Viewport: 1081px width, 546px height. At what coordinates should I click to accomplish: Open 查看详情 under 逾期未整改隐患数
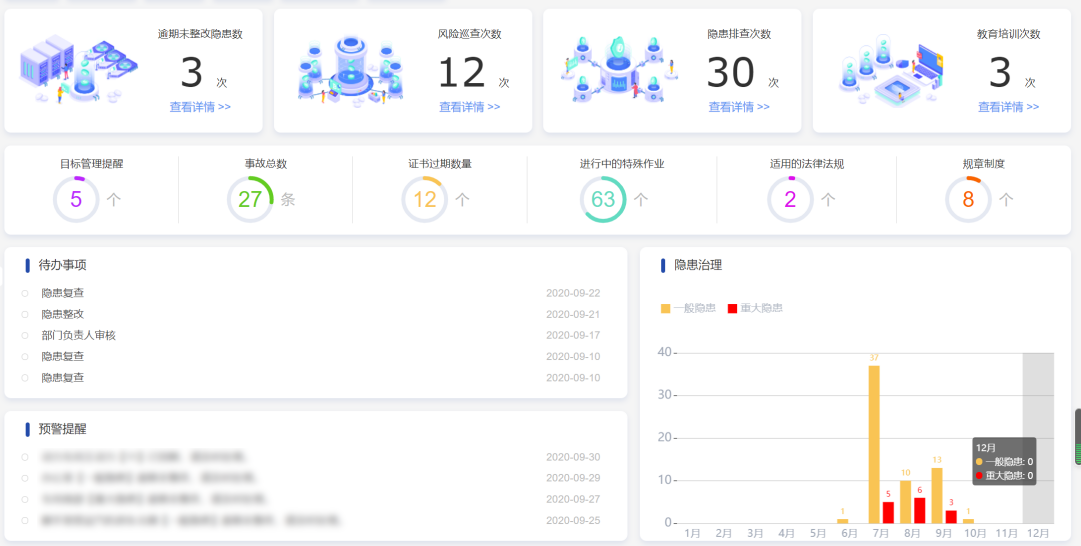200,107
